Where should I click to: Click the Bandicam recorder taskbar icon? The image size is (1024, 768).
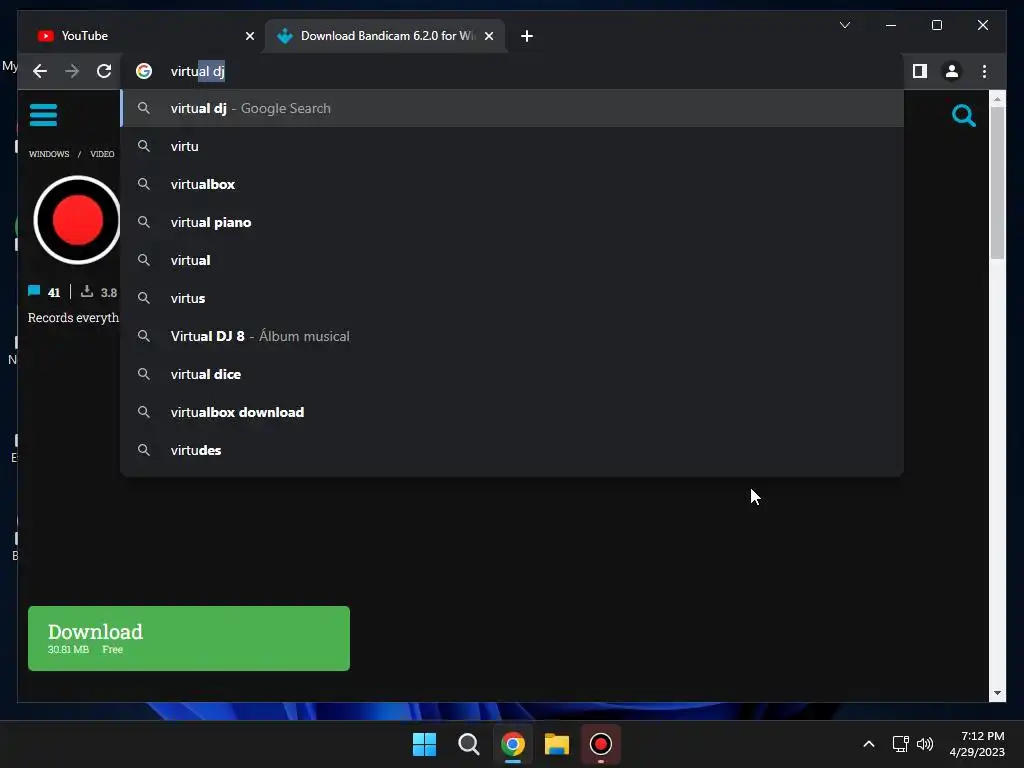coord(601,744)
